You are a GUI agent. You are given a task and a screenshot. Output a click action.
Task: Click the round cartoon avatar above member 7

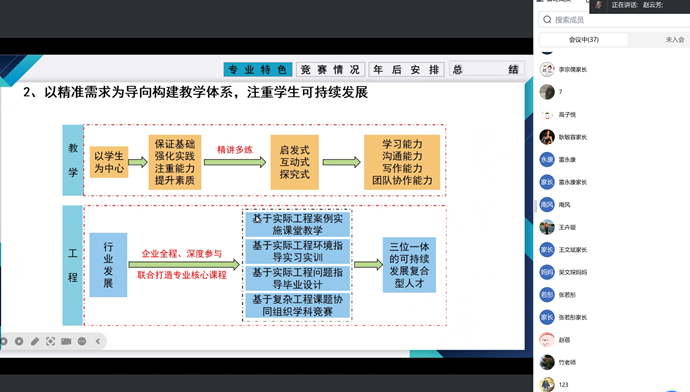pyautogui.click(x=547, y=70)
